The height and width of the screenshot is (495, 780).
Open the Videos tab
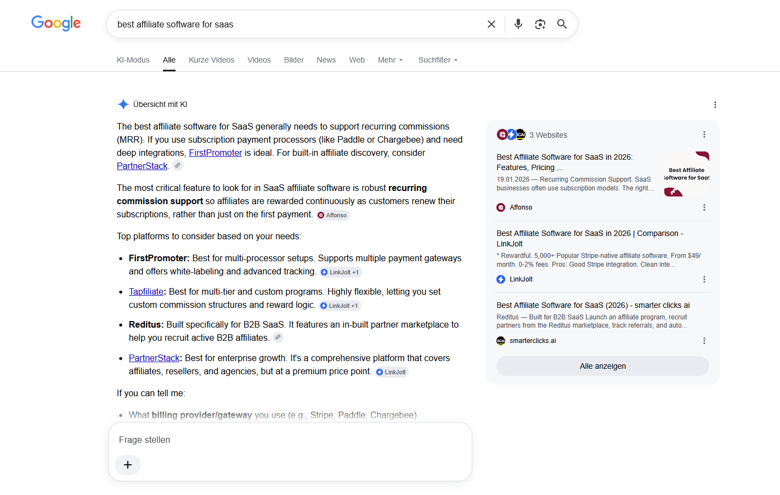(259, 60)
